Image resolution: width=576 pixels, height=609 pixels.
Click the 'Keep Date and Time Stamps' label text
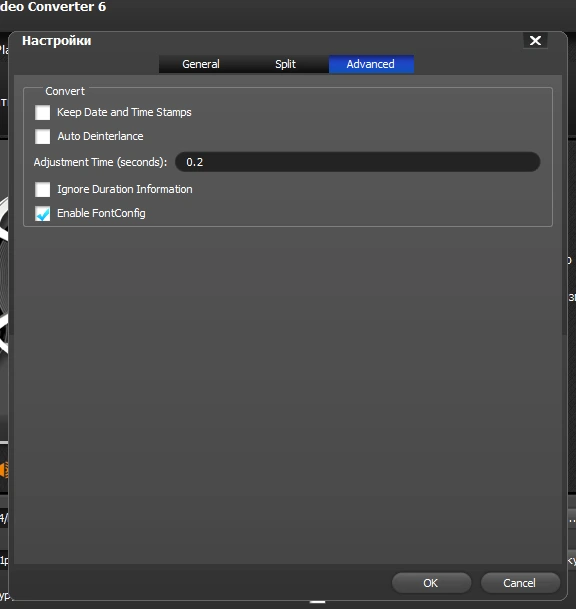[124, 112]
